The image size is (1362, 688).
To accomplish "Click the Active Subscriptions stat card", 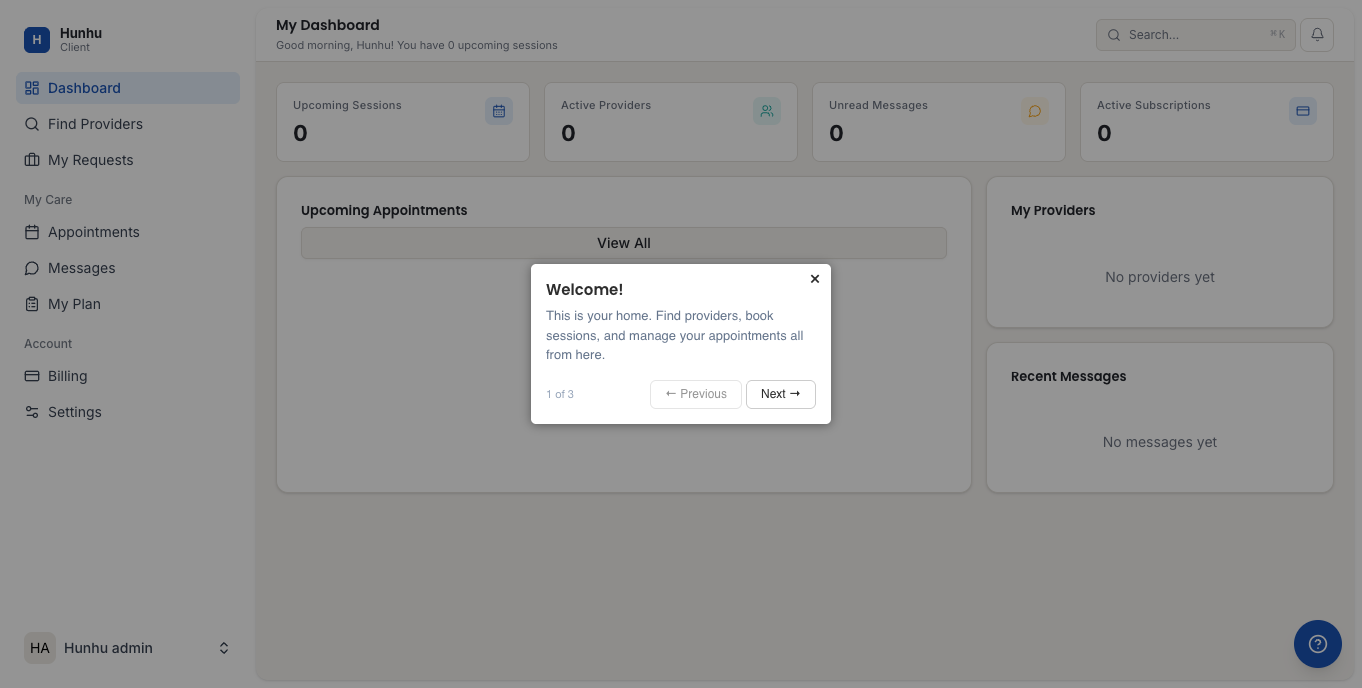I will 1207,122.
